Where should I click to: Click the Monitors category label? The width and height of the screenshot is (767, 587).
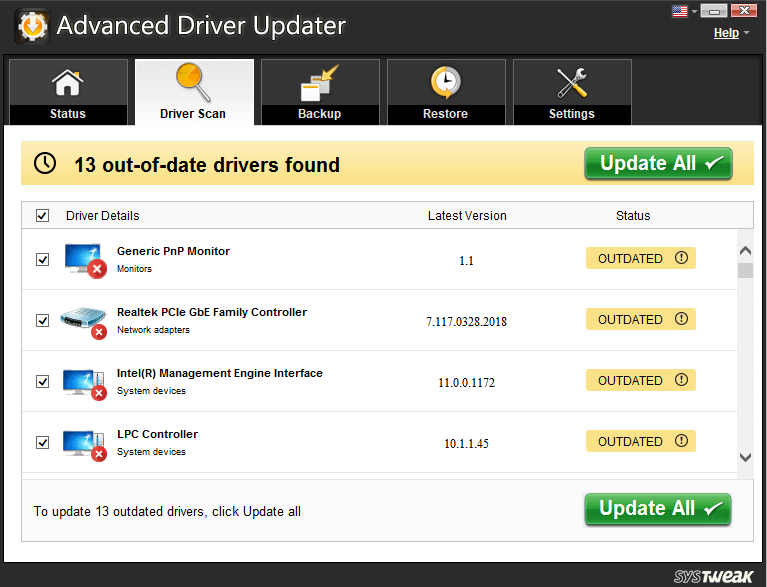(x=134, y=269)
